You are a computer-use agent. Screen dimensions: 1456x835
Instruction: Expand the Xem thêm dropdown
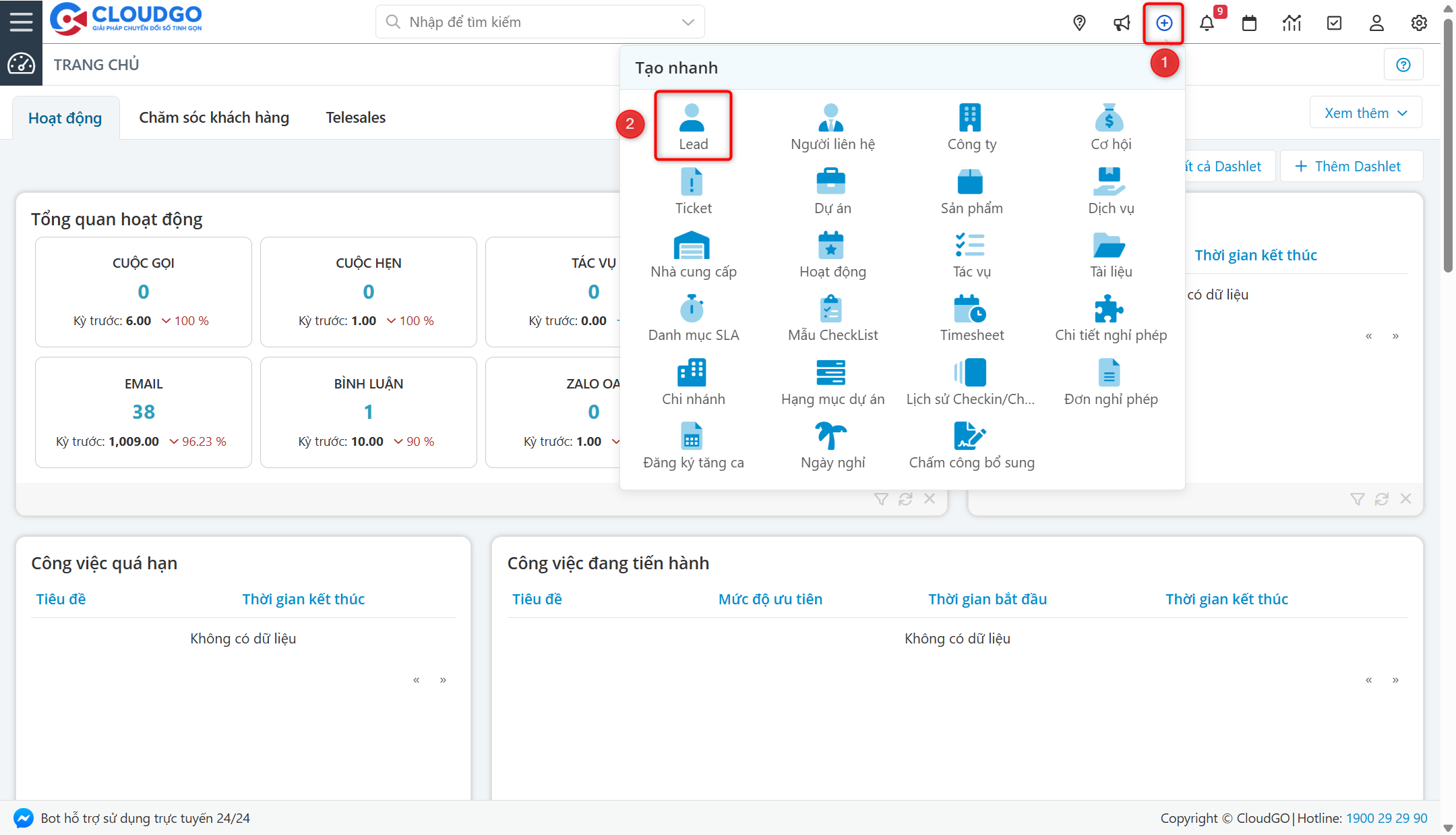click(1365, 113)
